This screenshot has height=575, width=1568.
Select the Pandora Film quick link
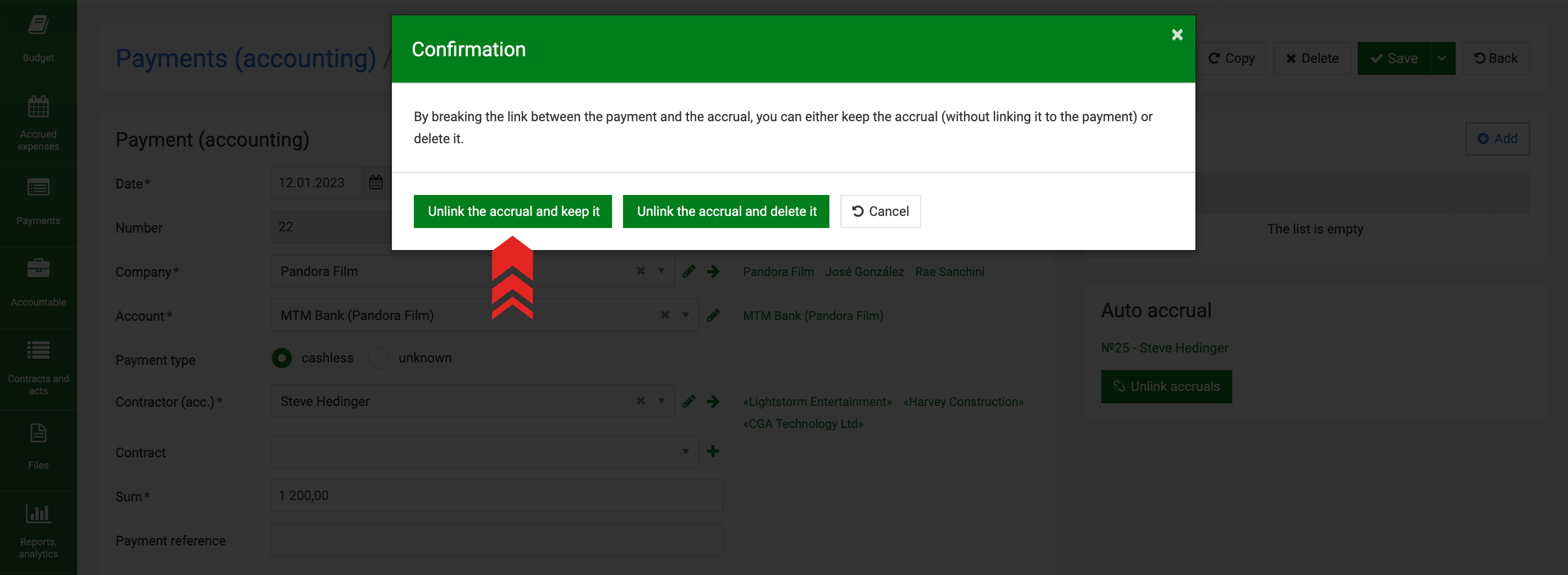(x=778, y=272)
